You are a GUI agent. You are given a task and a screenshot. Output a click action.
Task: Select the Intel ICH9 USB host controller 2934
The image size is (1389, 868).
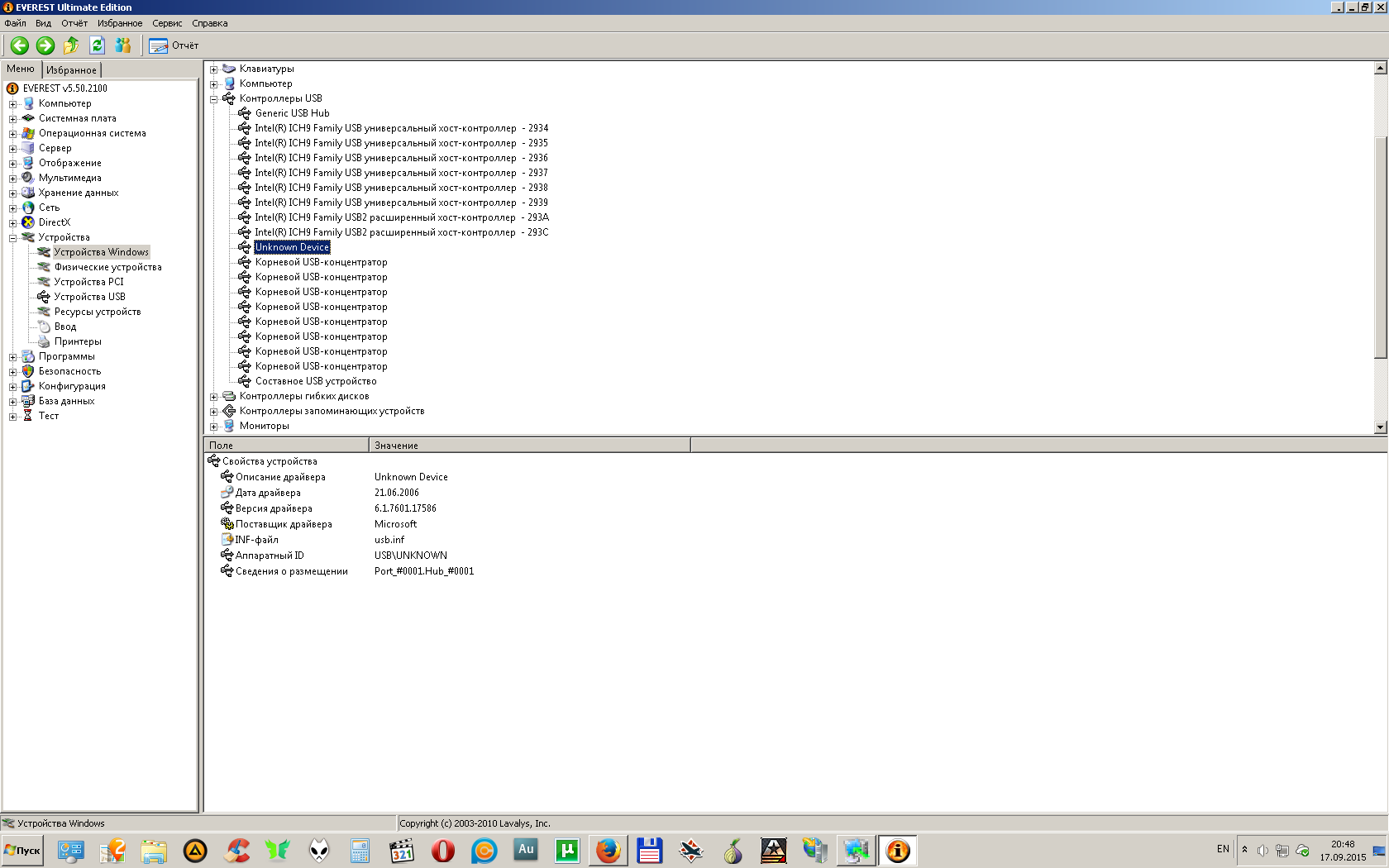[401, 128]
